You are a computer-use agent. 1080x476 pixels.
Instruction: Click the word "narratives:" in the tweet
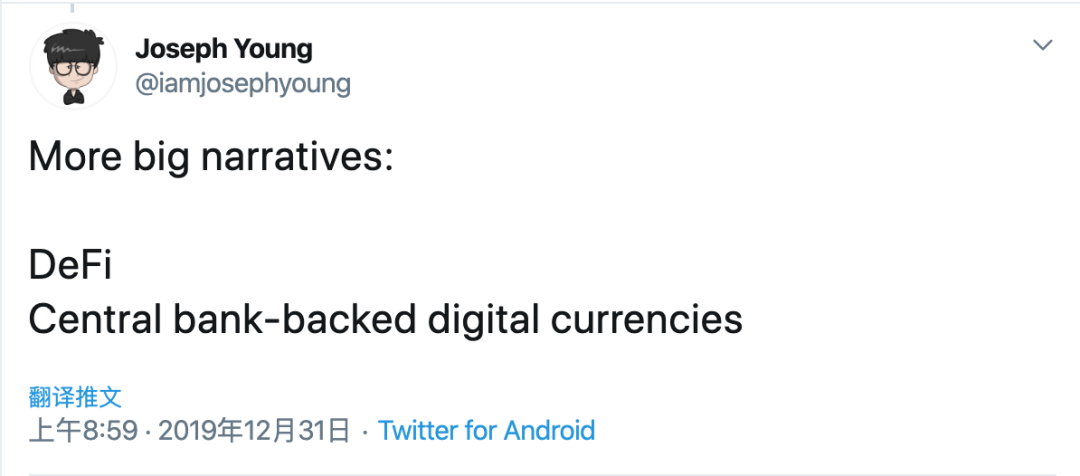tap(300, 159)
